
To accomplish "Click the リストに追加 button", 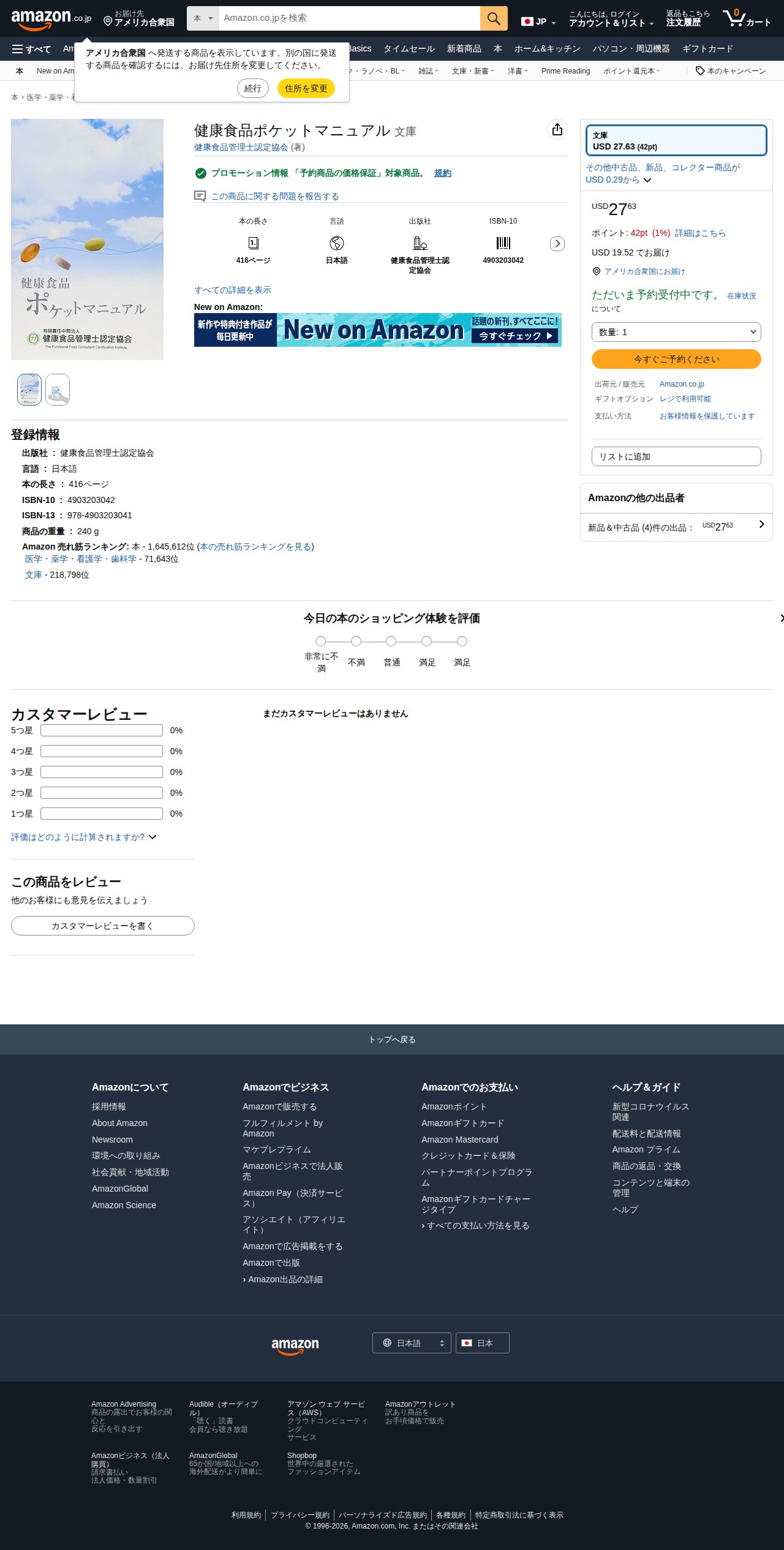I will [x=676, y=456].
